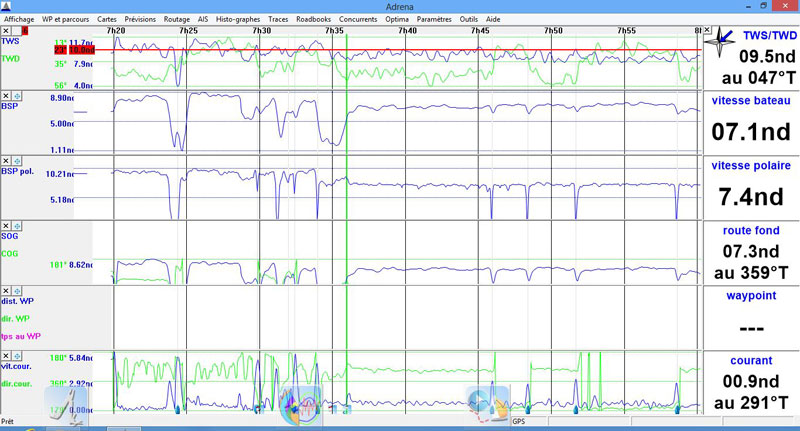Select the 7h30 time marker
Viewport: 800px width, 431px height.
[262, 31]
